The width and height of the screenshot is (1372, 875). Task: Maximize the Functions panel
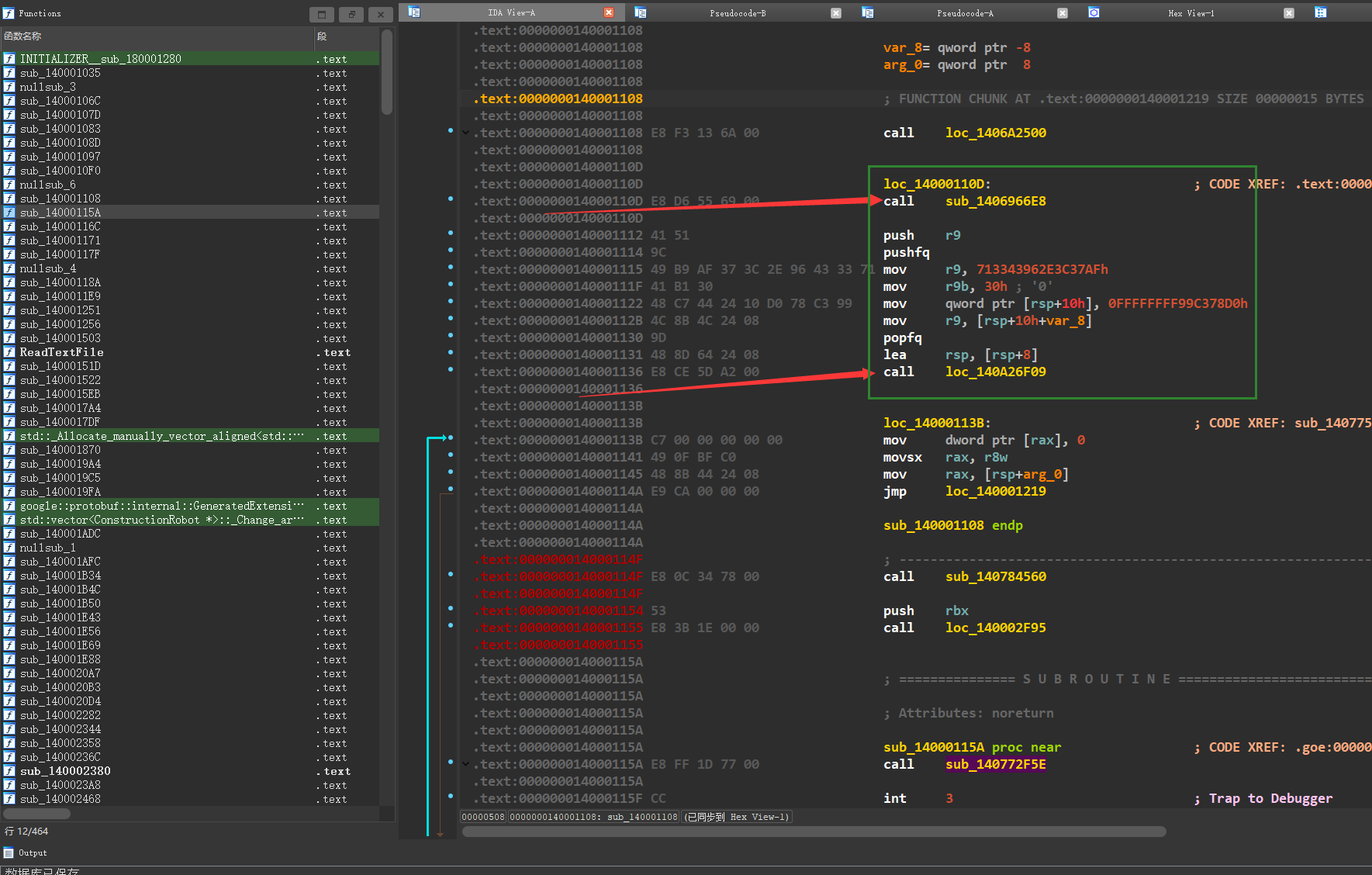pyautogui.click(x=322, y=14)
